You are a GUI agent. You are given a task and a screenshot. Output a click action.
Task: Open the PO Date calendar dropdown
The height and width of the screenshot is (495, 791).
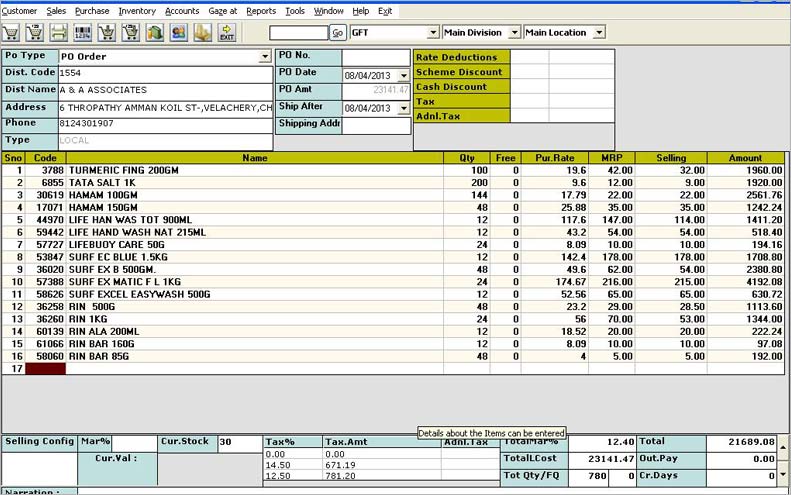point(404,76)
